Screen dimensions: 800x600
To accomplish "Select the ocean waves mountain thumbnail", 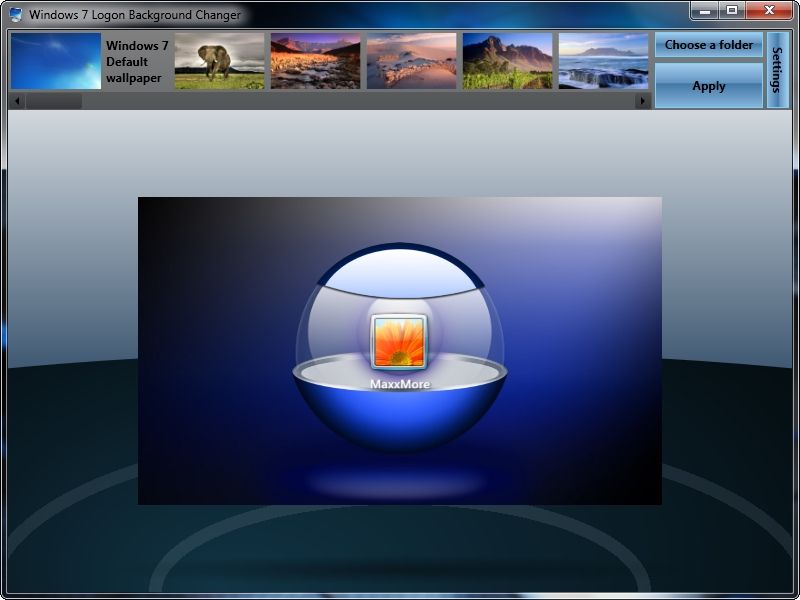I will pos(603,61).
